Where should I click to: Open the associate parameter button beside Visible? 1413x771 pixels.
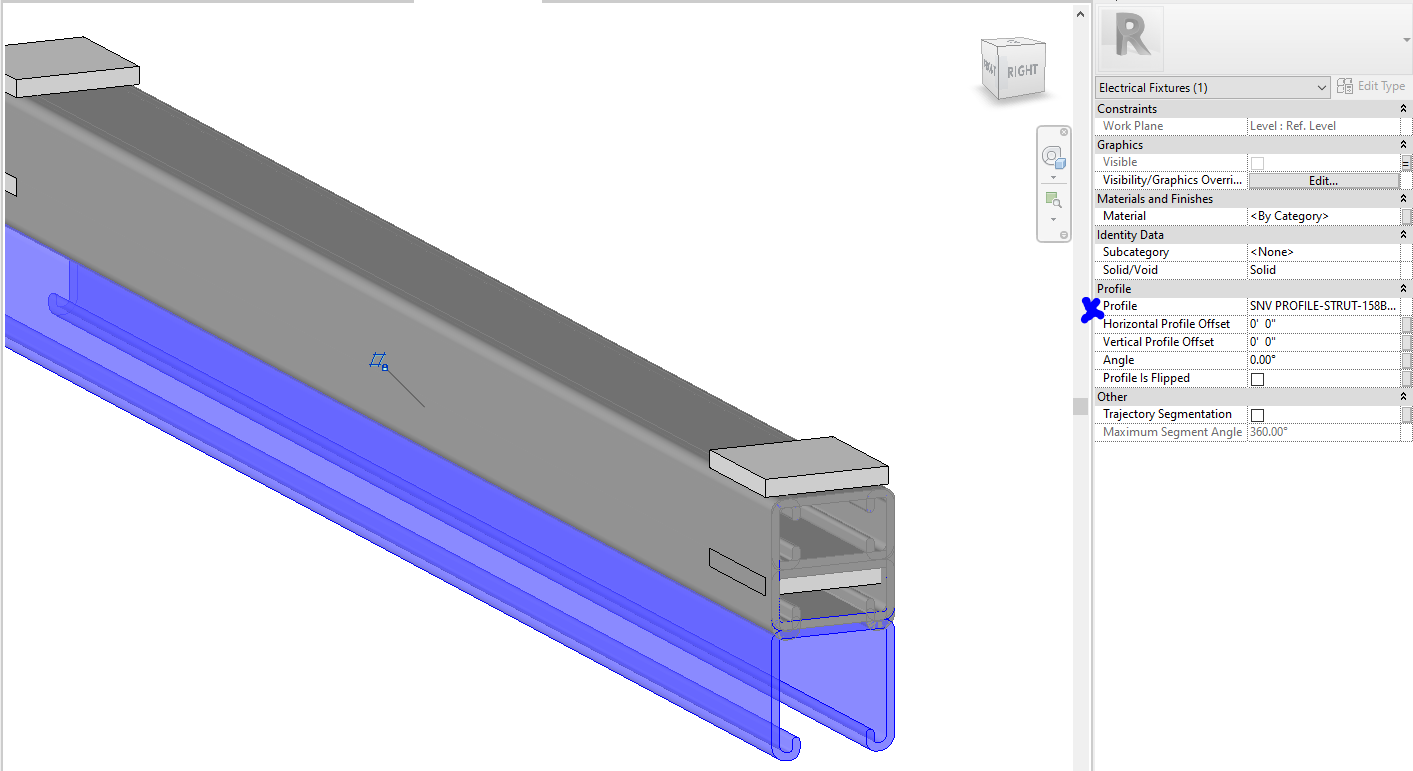pos(1408,162)
